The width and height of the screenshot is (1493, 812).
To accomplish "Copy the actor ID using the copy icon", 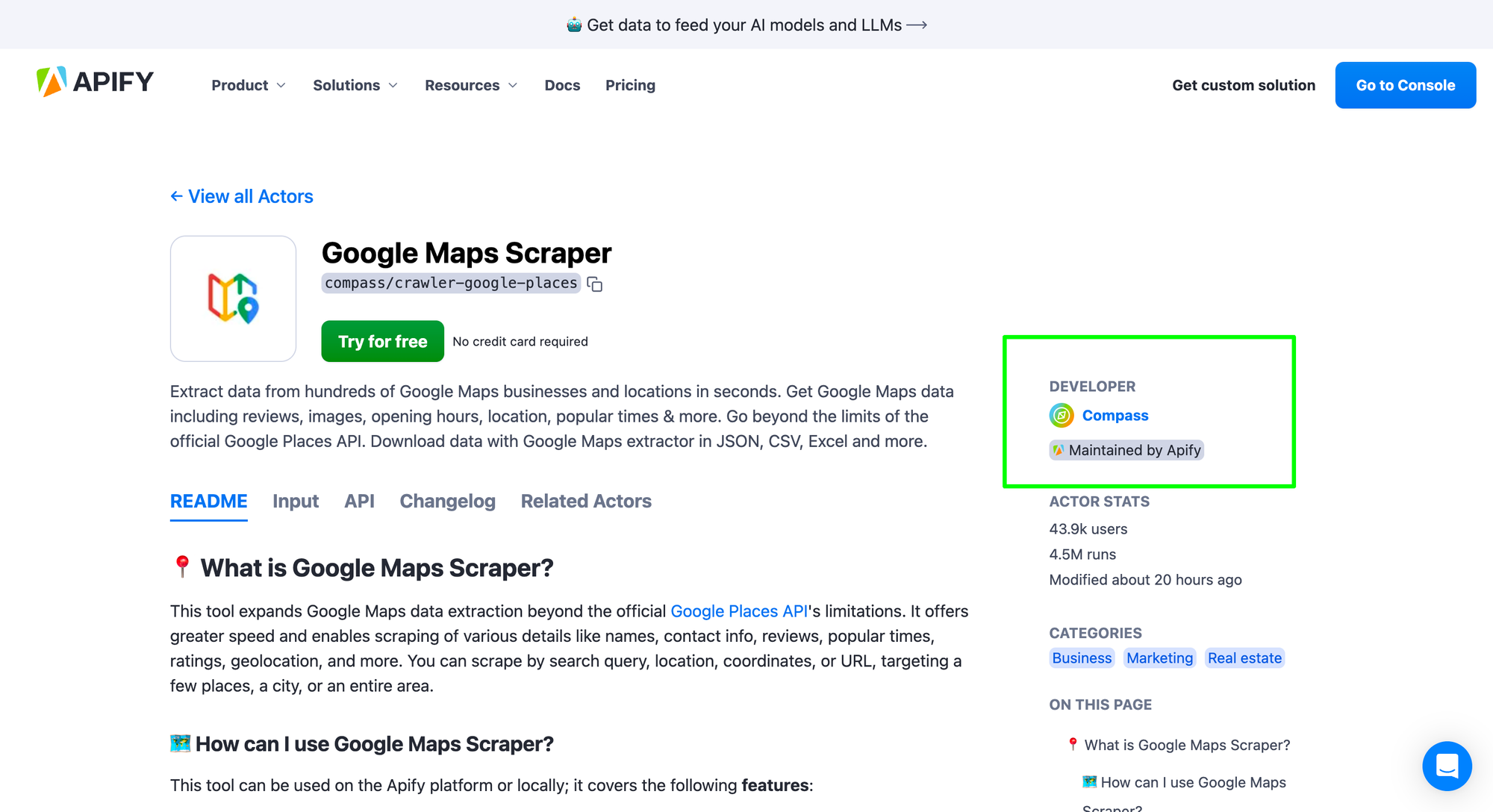I will pos(594,284).
